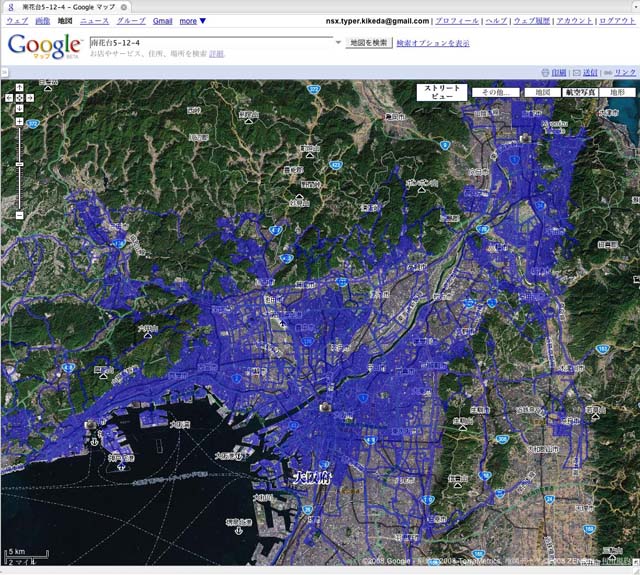
Task: Pan the map left with the arrow button
Action: coord(9,98)
